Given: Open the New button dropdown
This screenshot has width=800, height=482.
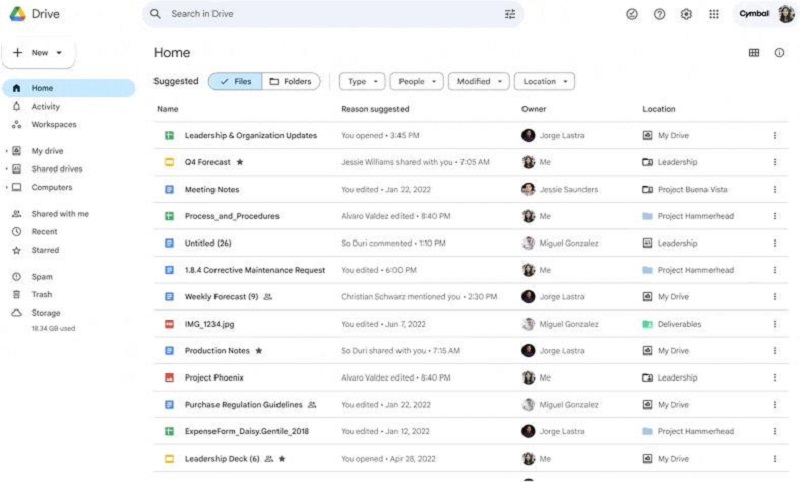Looking at the screenshot, I should pyautogui.click(x=39, y=53).
